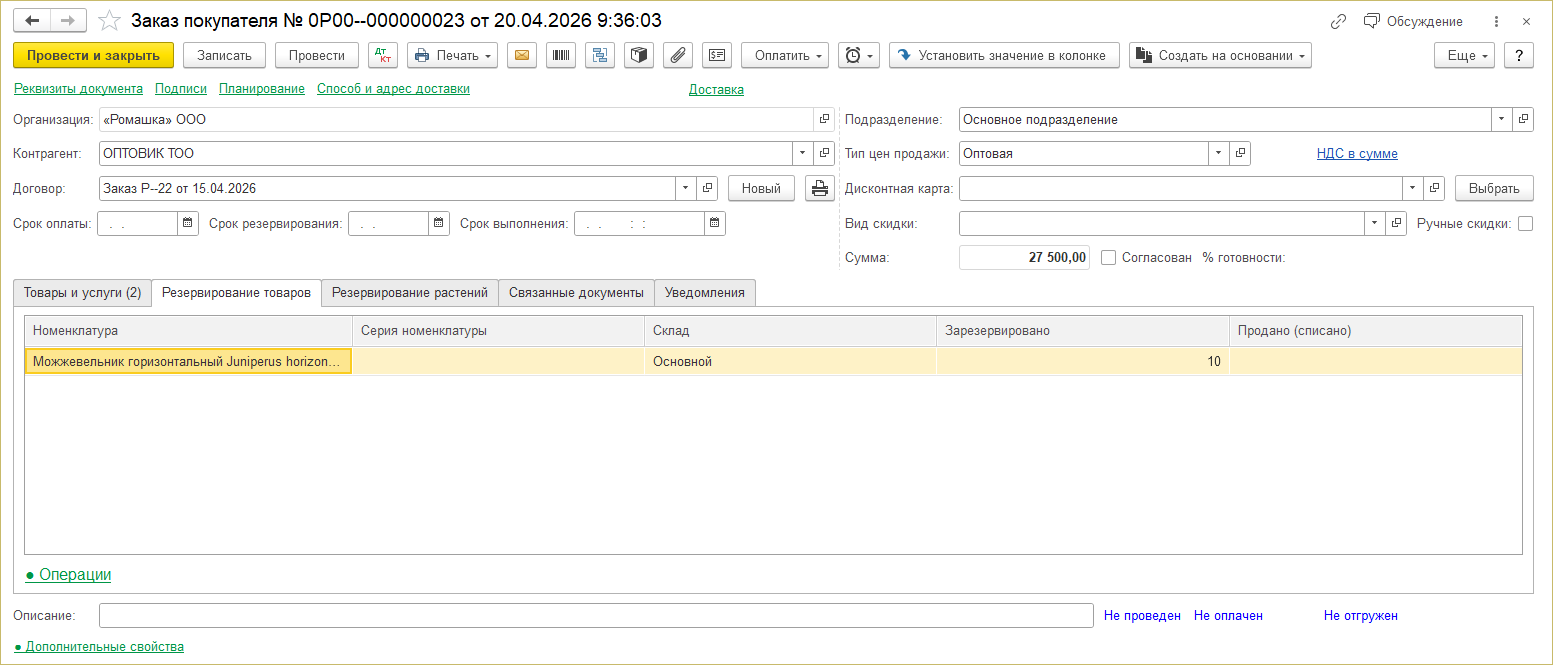The height and width of the screenshot is (665, 1553).
Task: Expand the Контрагент dropdown
Action: (802, 154)
